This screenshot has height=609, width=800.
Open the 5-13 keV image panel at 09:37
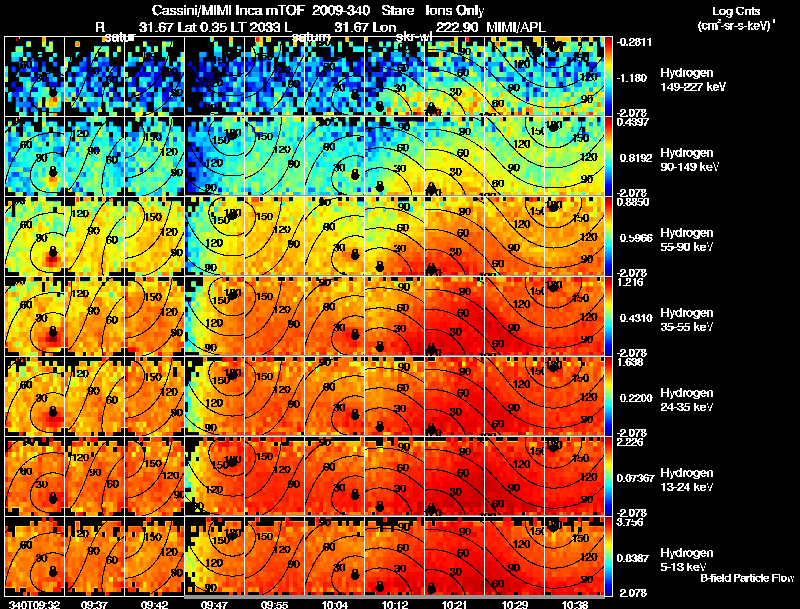click(x=94, y=556)
